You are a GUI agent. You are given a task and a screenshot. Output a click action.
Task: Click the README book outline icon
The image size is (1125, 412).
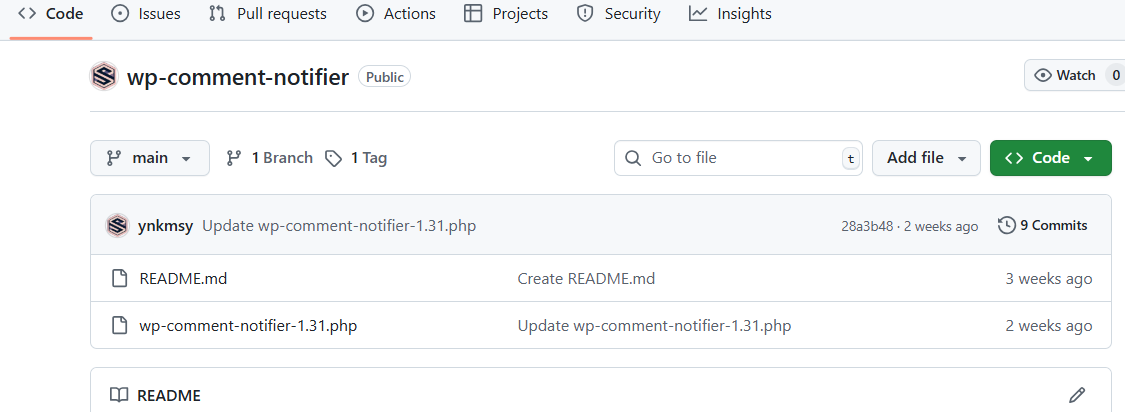(x=119, y=395)
